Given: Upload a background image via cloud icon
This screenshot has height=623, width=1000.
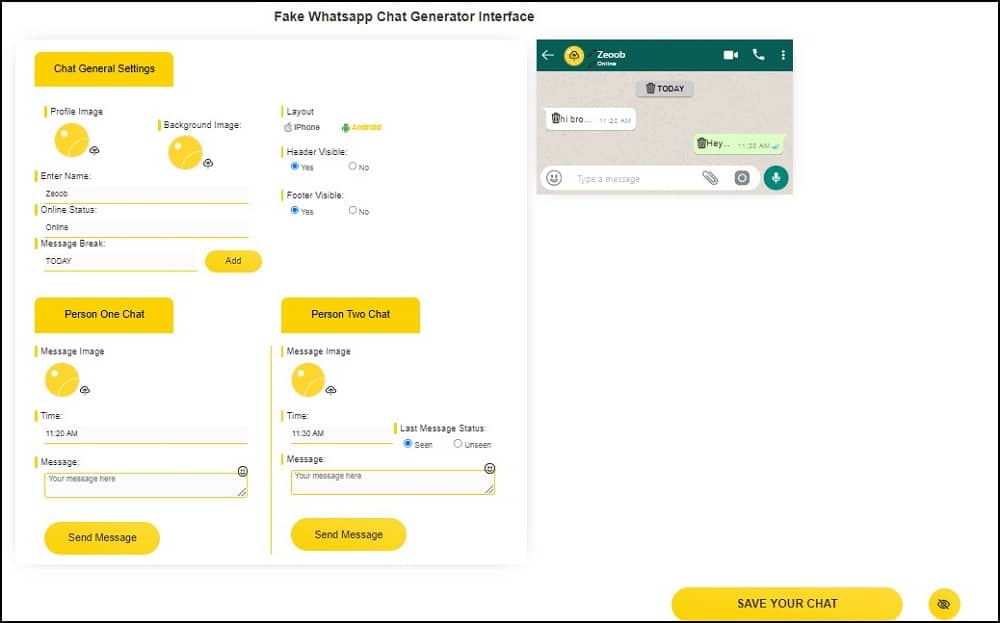Looking at the screenshot, I should [208, 164].
